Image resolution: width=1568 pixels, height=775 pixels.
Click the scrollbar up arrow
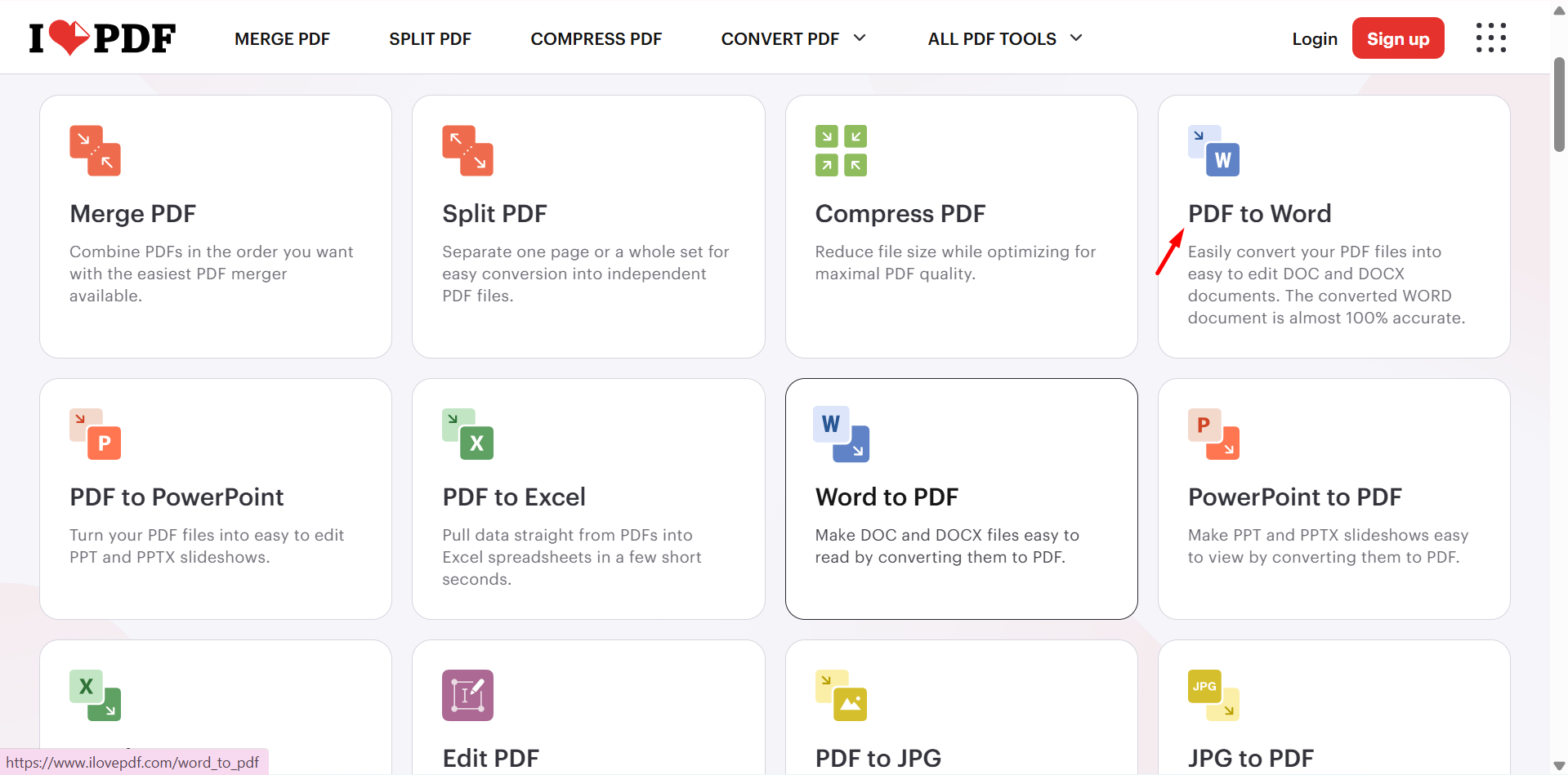[1559, 10]
